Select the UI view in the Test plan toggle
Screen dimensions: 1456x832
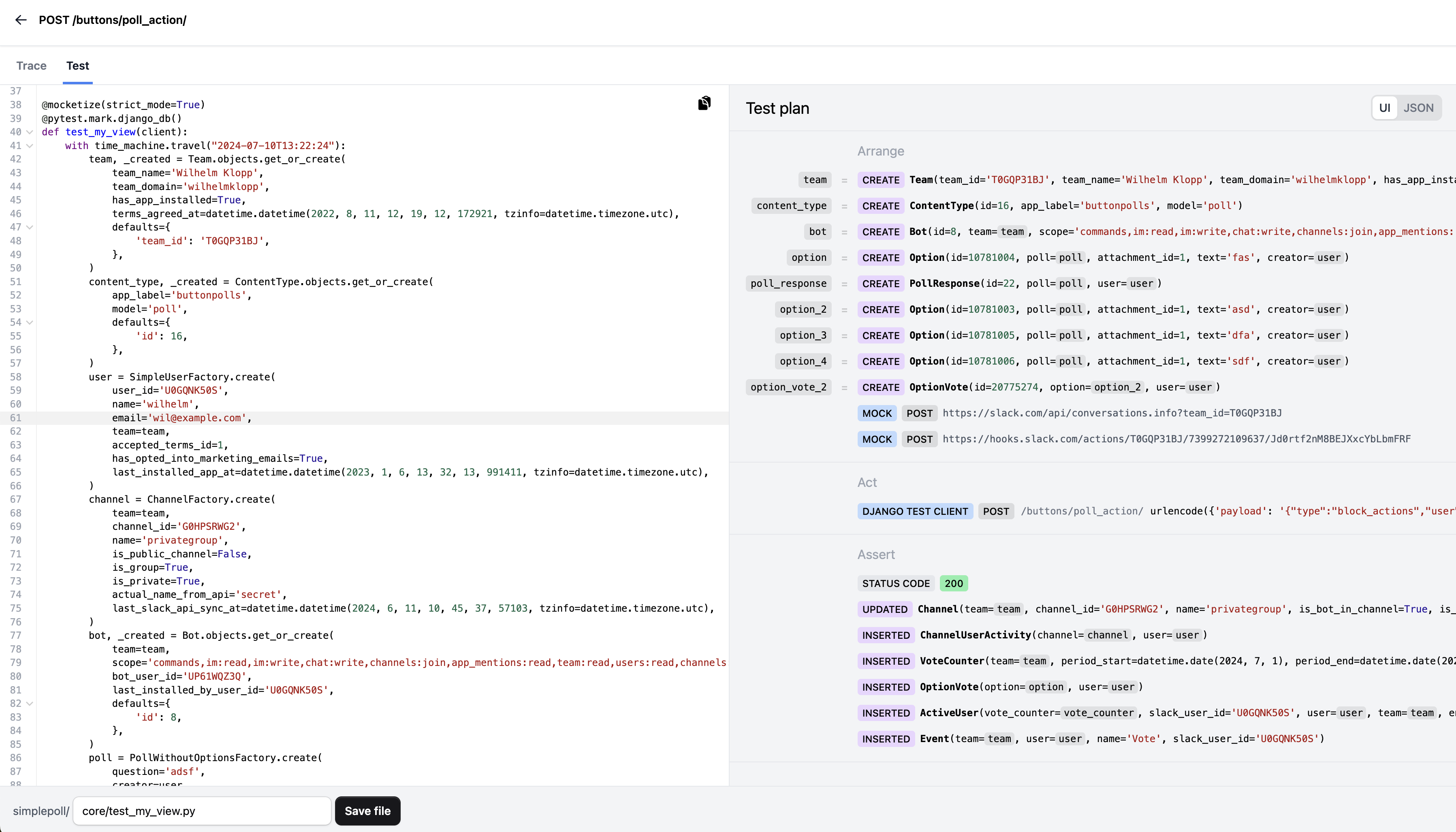1385,107
